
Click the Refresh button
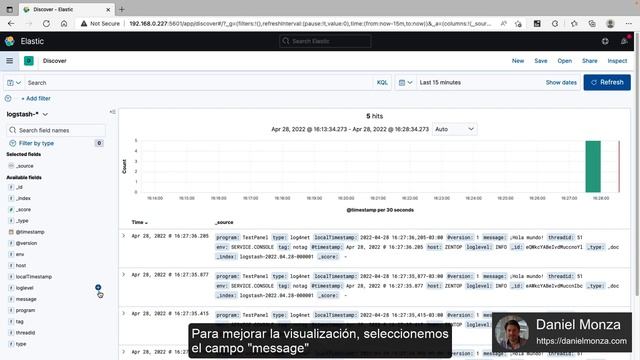pyautogui.click(x=607, y=82)
